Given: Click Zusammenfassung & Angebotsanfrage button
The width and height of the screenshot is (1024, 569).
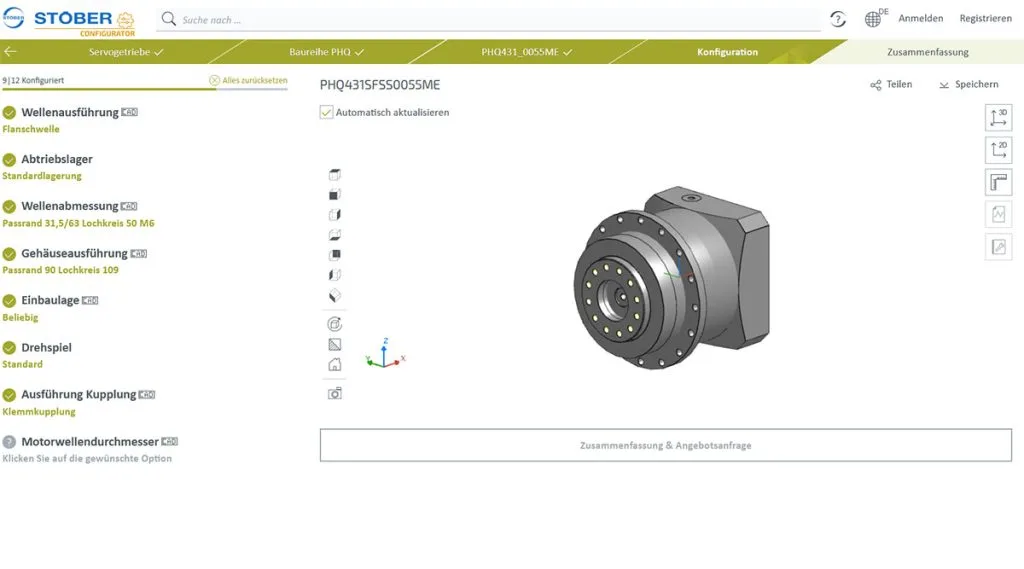Looking at the screenshot, I should [x=665, y=446].
